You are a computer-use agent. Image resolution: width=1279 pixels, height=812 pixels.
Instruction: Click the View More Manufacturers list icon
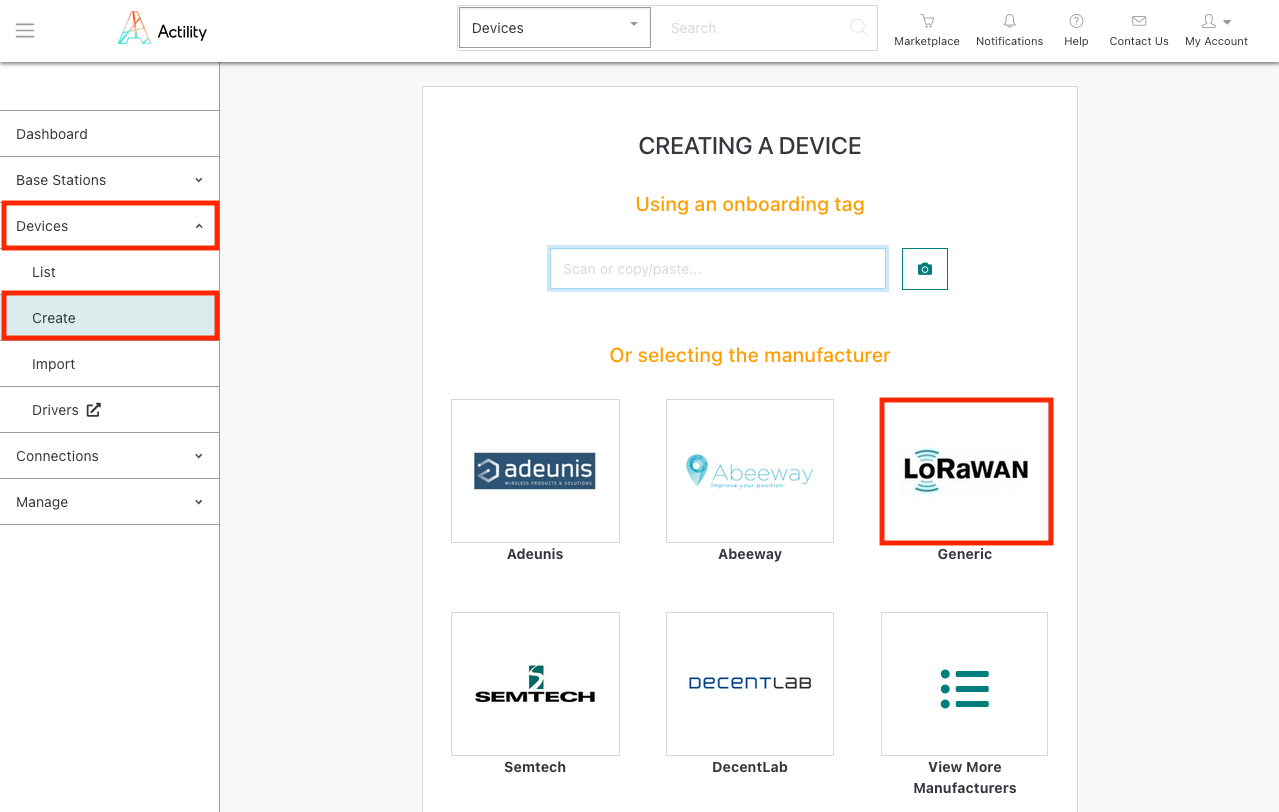pyautogui.click(x=965, y=689)
